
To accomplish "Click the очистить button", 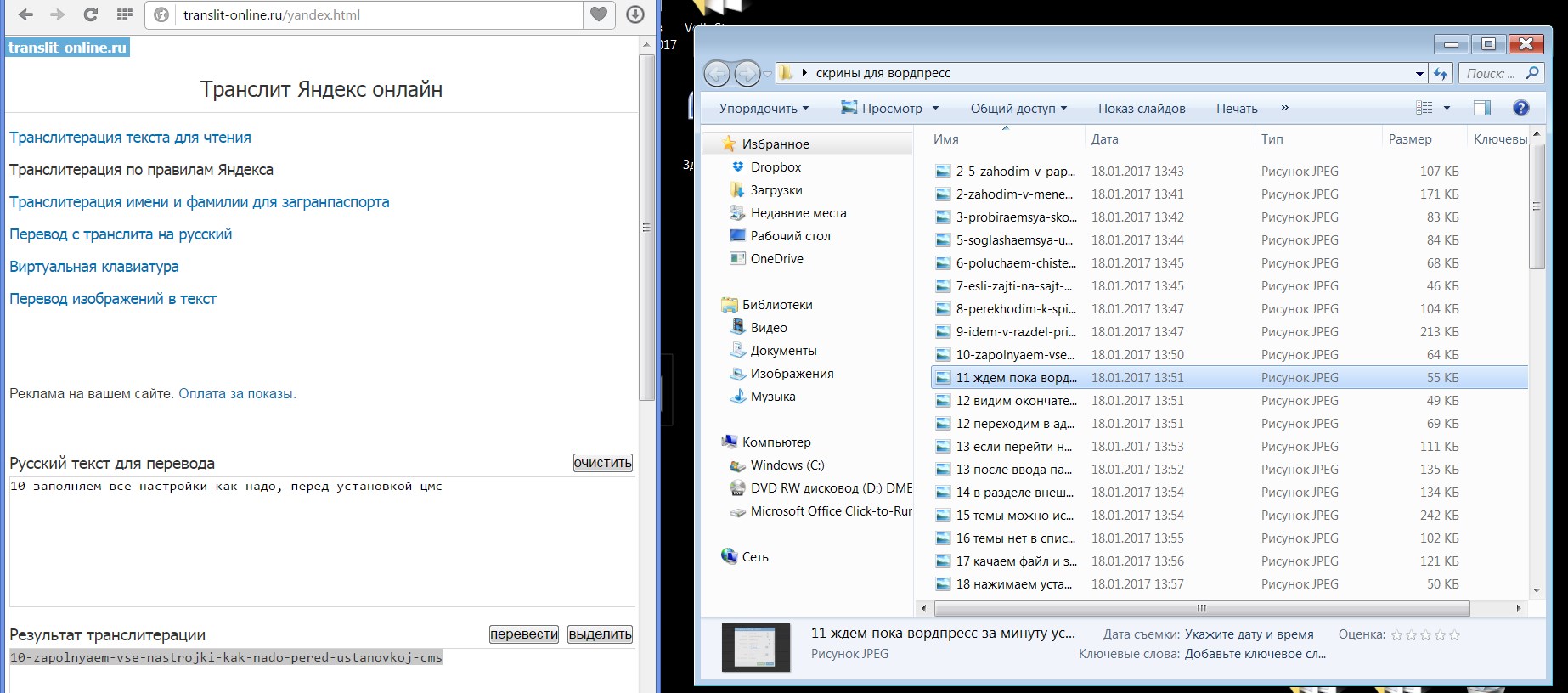I will click(603, 463).
